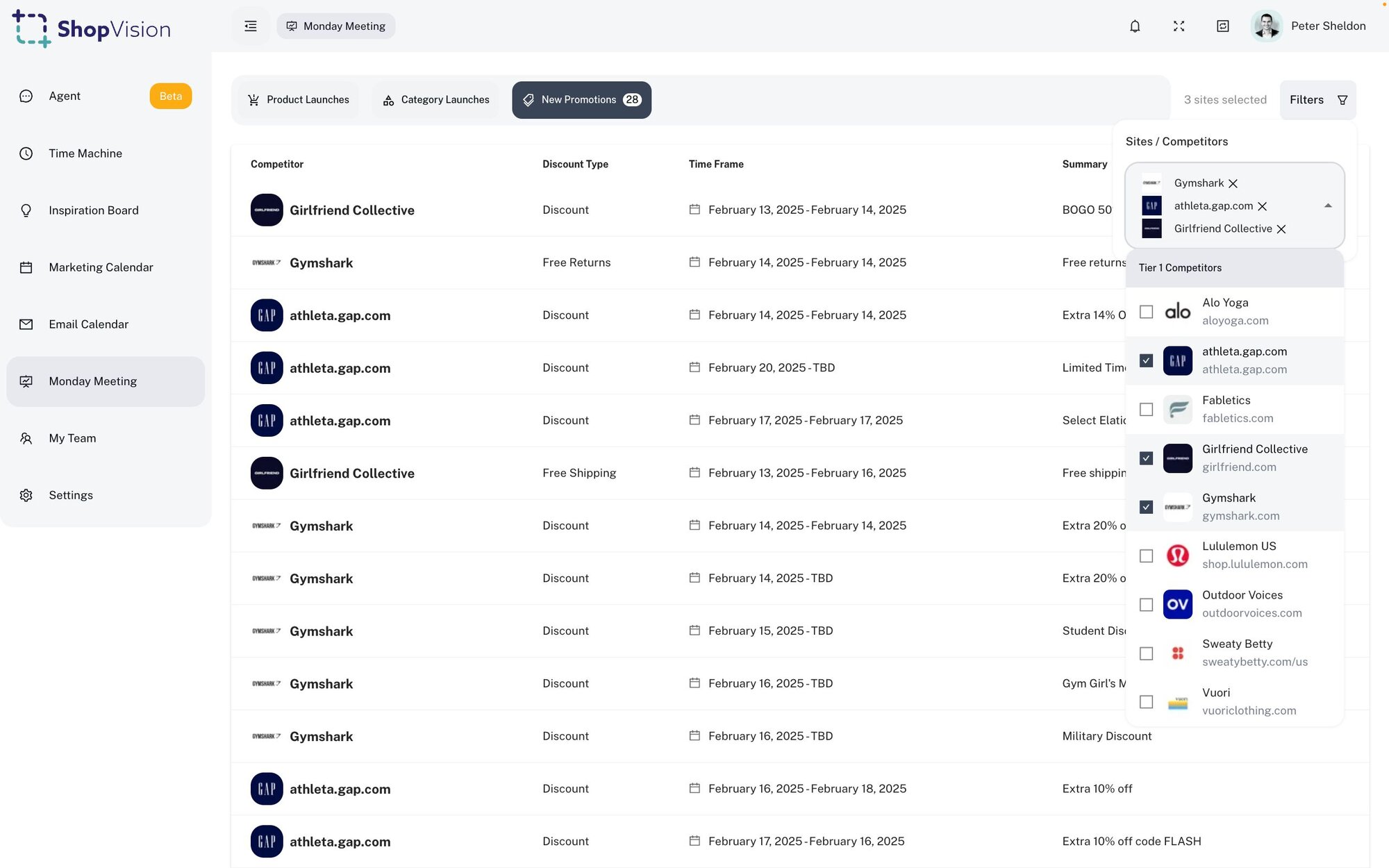Click the Time Frame column header
1389x868 pixels.
tap(716, 165)
